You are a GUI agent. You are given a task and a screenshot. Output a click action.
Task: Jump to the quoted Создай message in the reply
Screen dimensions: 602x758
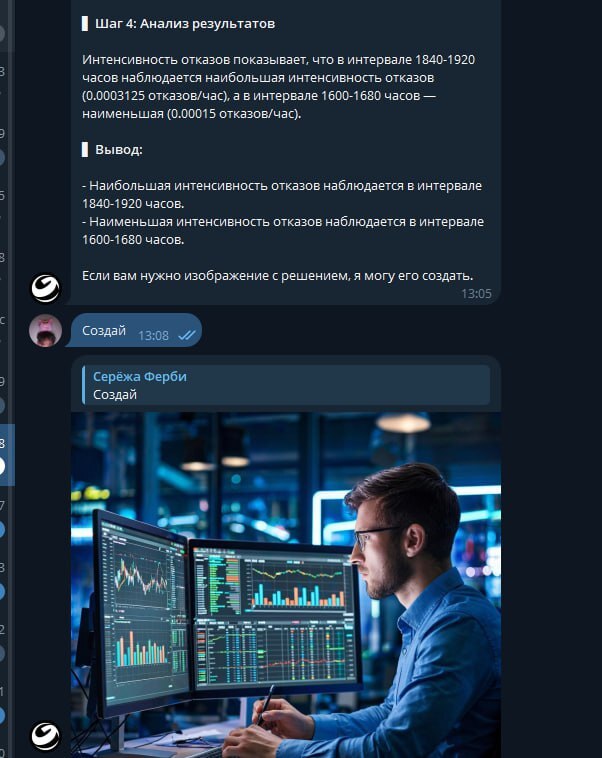point(286,385)
